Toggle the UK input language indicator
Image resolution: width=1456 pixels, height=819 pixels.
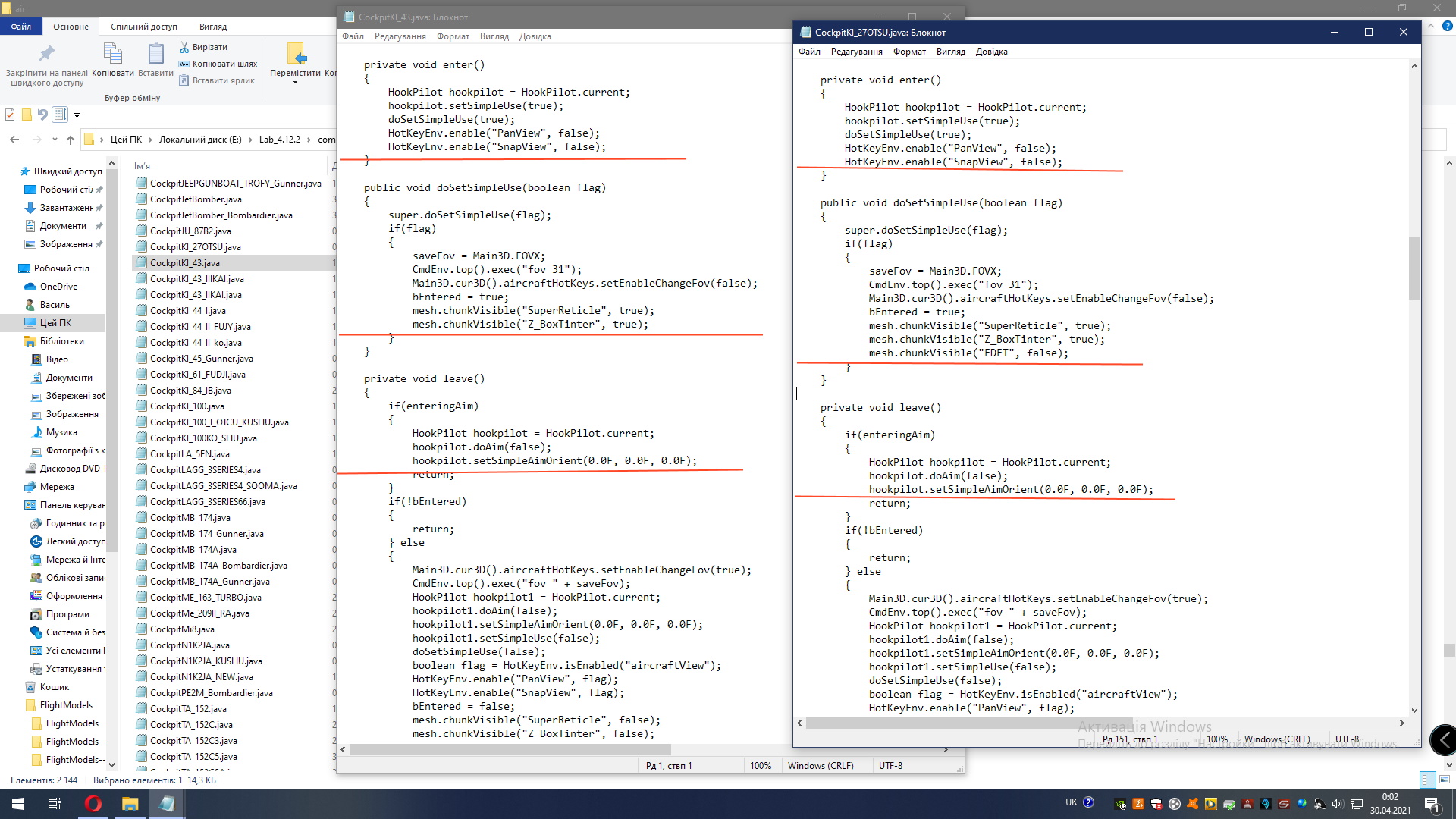click(1071, 802)
